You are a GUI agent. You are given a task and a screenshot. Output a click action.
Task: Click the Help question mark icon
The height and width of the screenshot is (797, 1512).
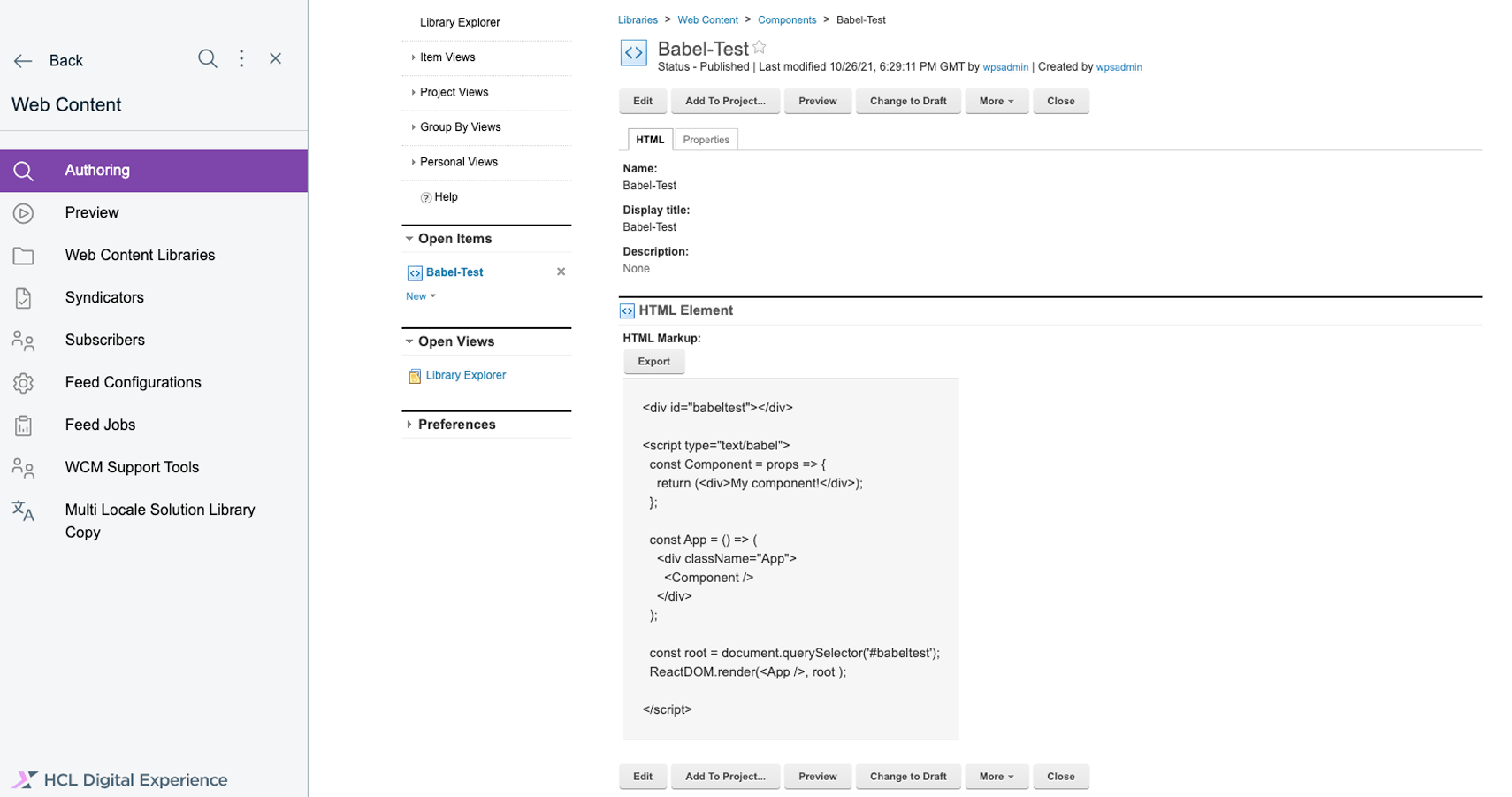tap(426, 198)
